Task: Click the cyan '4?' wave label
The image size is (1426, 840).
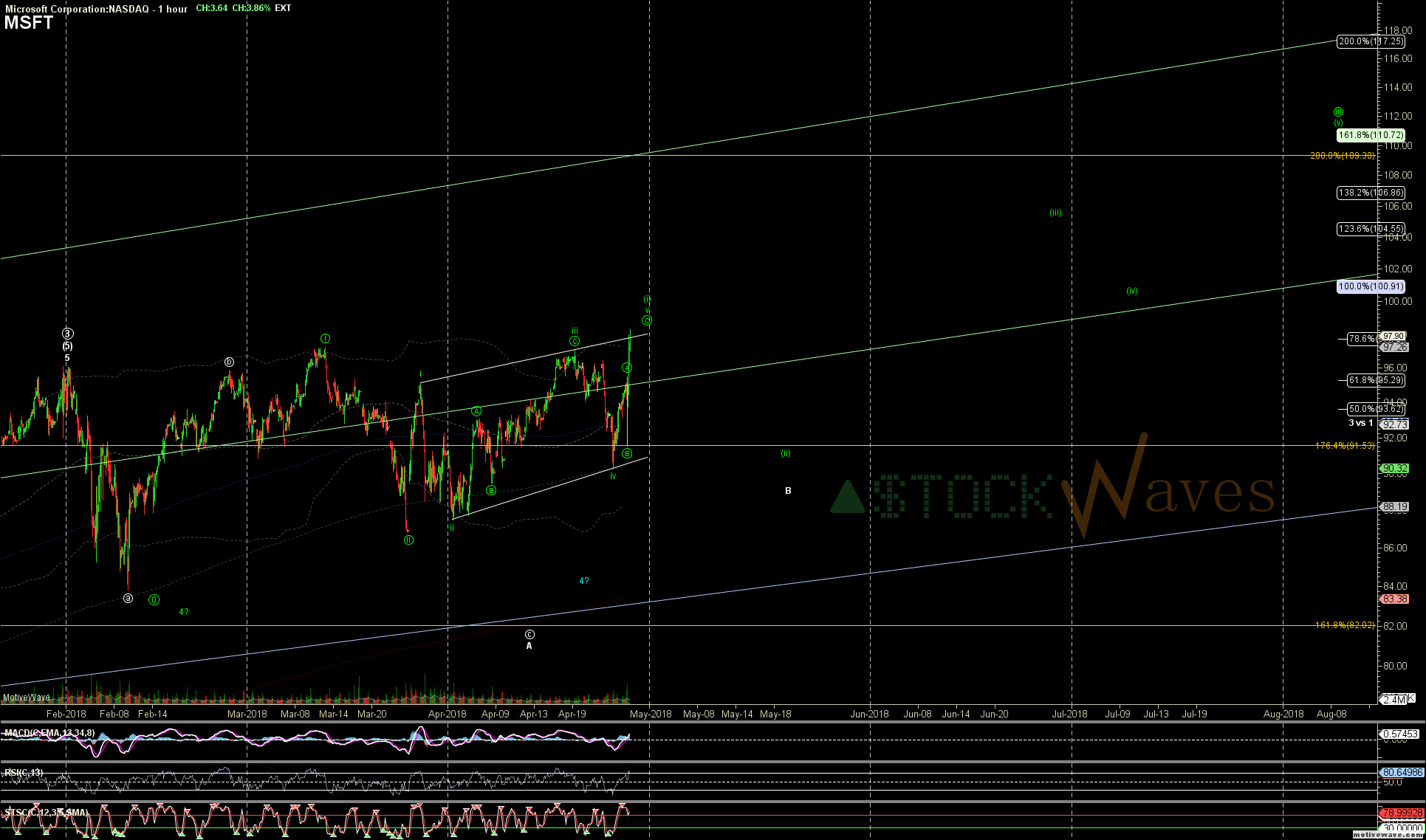Action: [x=584, y=581]
